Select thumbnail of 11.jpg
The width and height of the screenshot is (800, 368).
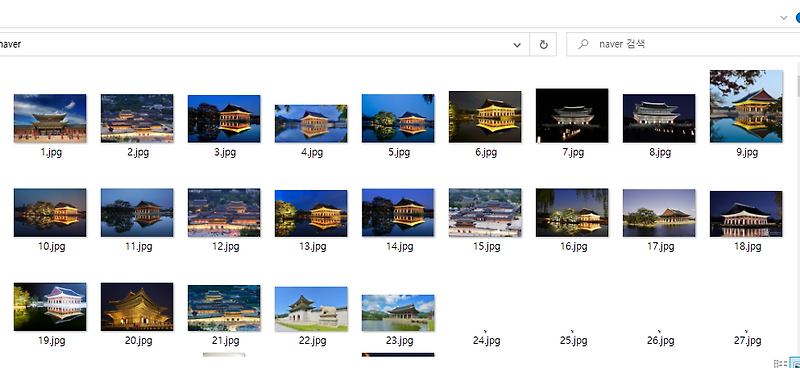click(137, 213)
